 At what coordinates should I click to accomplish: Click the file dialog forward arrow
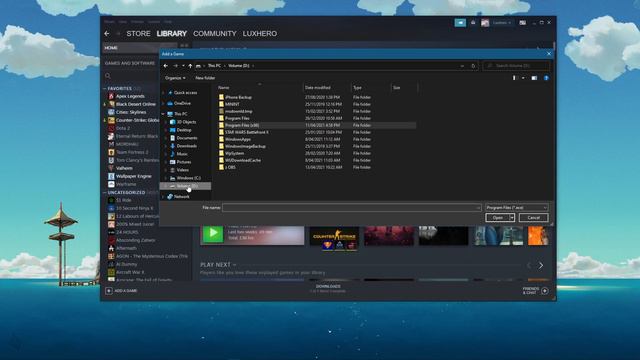tap(175, 66)
